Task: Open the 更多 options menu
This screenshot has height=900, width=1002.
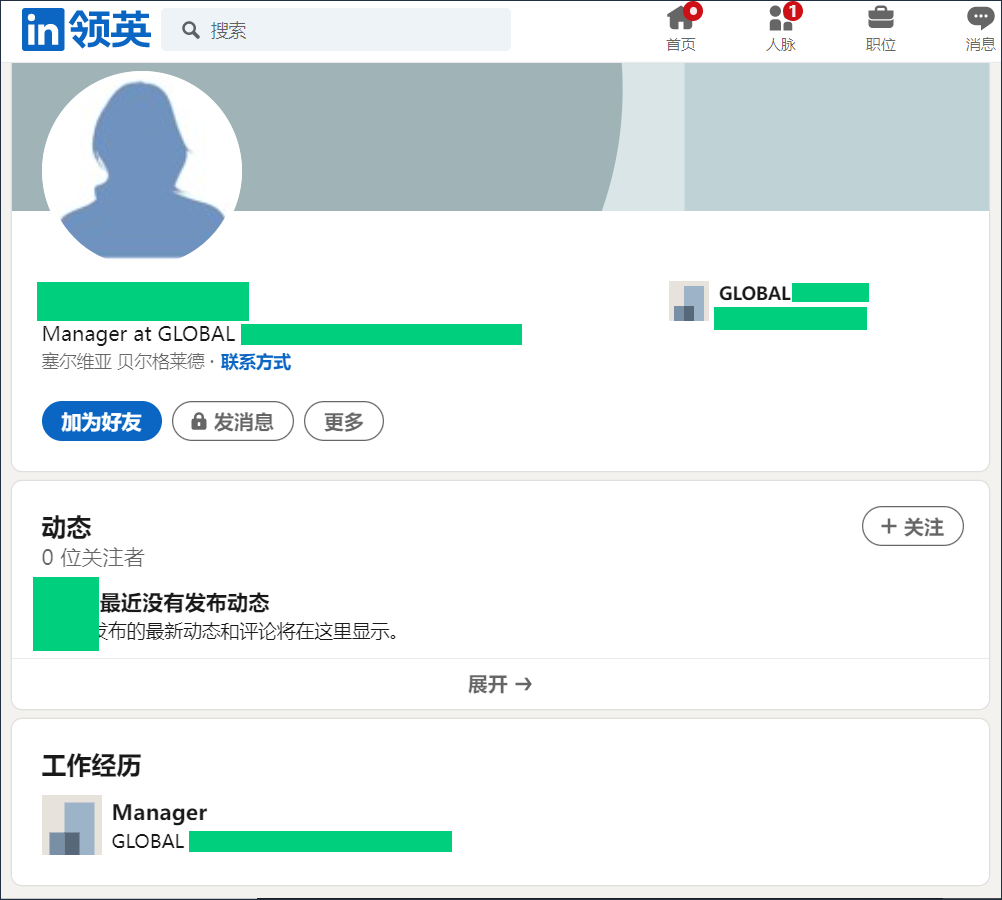Action: click(x=344, y=421)
